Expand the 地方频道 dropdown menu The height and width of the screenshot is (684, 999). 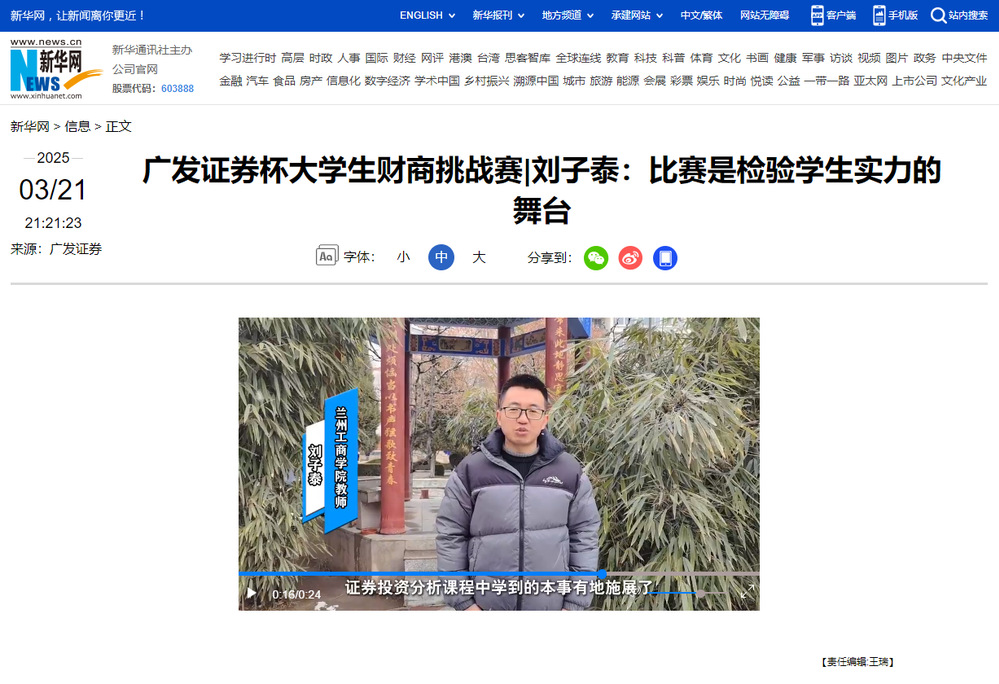[568, 15]
